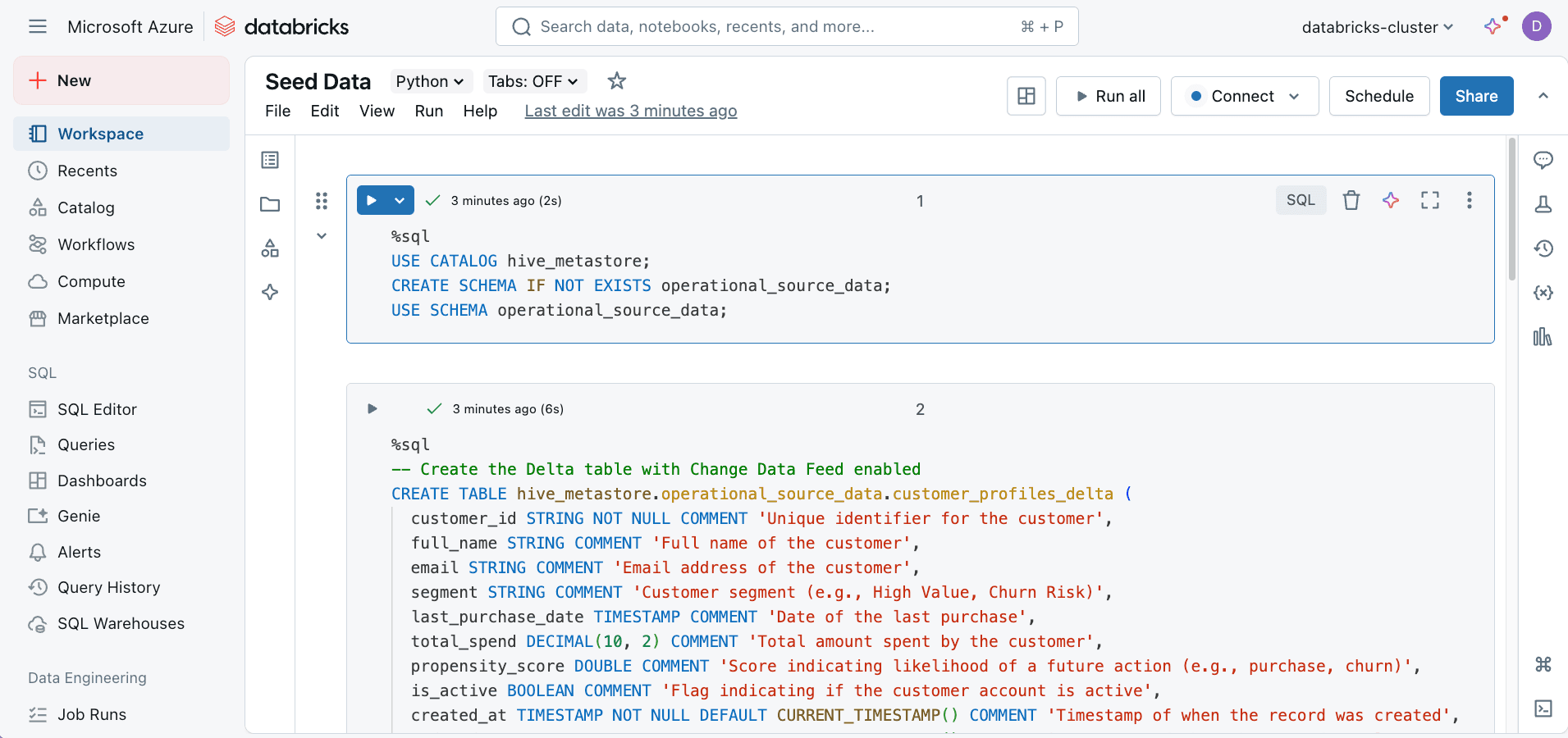Open the databricks-cluster workspace dropdown
Viewport: 1568px width, 738px height.
pos(1377,27)
